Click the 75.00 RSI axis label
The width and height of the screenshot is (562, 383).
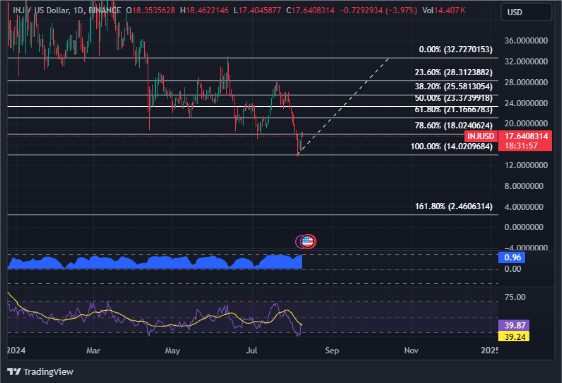pyautogui.click(x=515, y=297)
